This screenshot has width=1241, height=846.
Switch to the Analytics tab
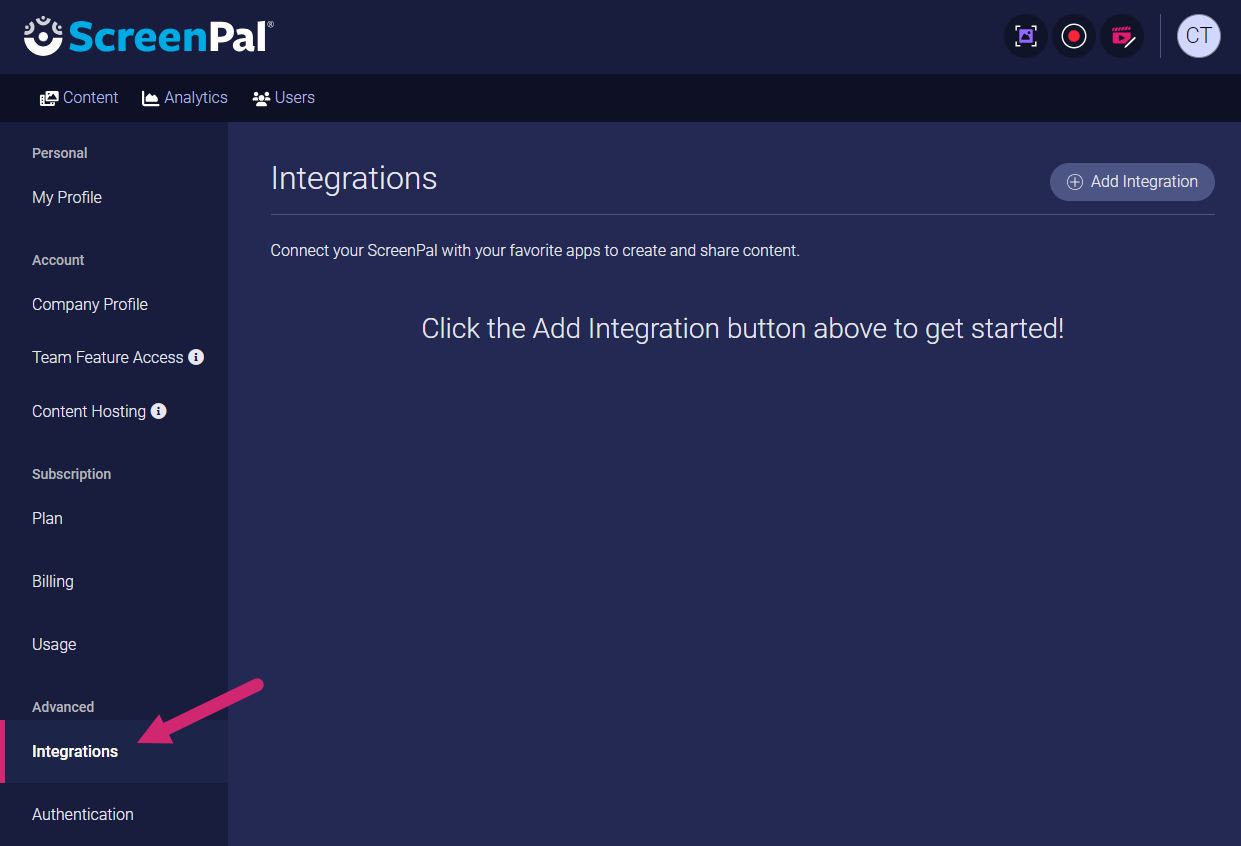tap(185, 98)
